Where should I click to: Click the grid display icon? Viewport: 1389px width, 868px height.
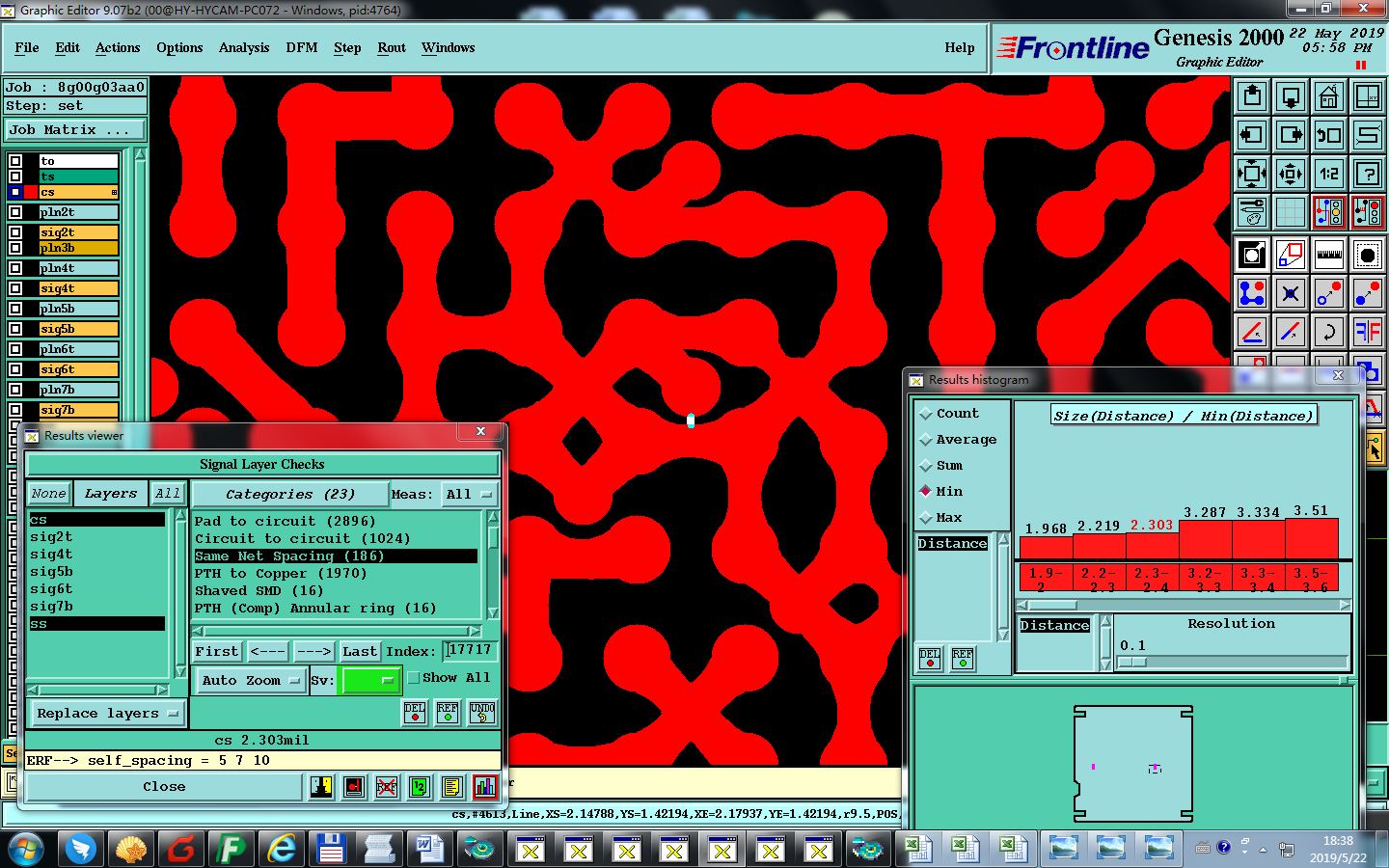[1291, 212]
